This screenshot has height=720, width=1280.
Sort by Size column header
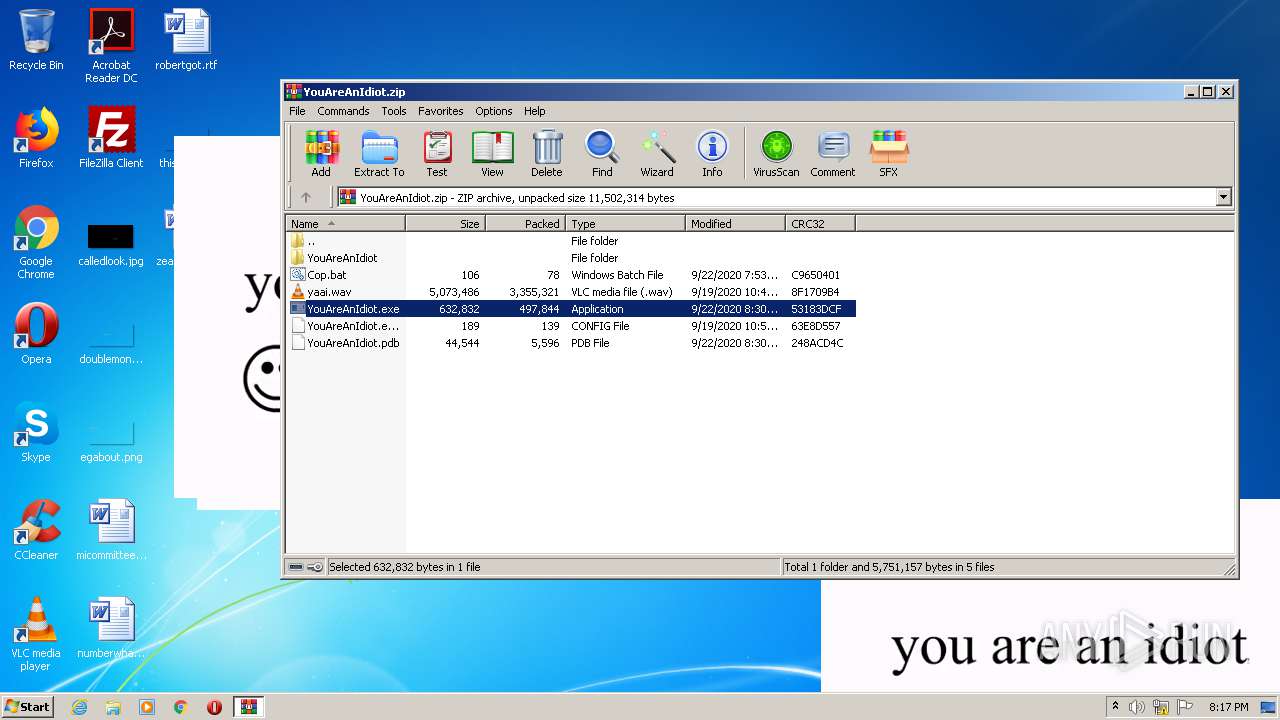coord(446,224)
